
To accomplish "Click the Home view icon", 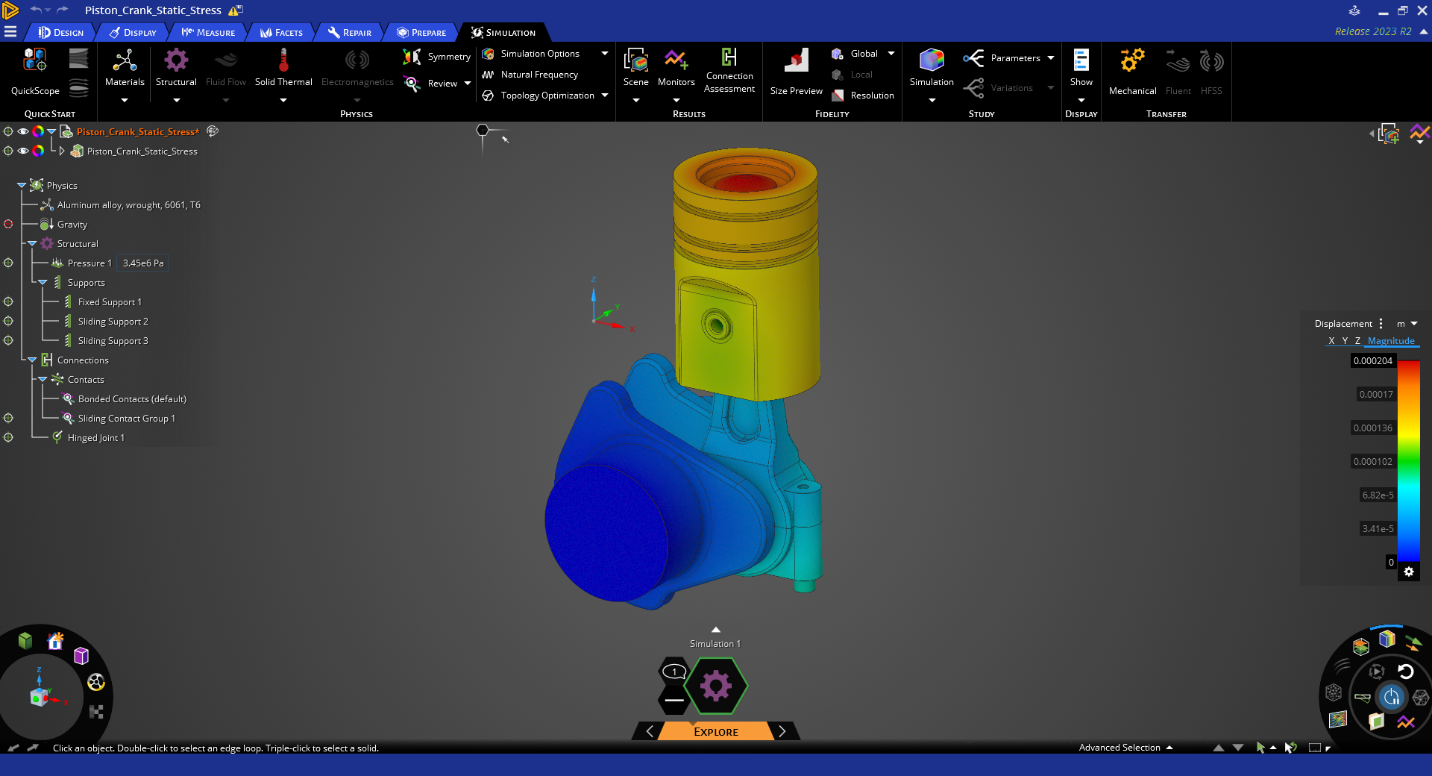I will pyautogui.click(x=56, y=641).
